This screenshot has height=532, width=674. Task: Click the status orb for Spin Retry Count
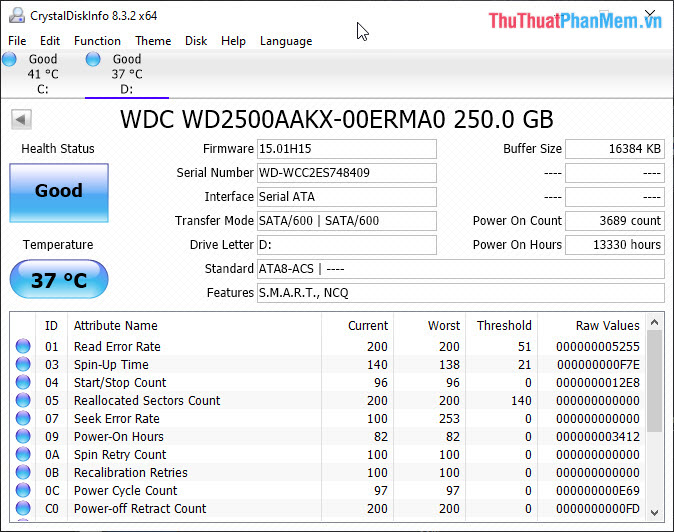point(23,454)
